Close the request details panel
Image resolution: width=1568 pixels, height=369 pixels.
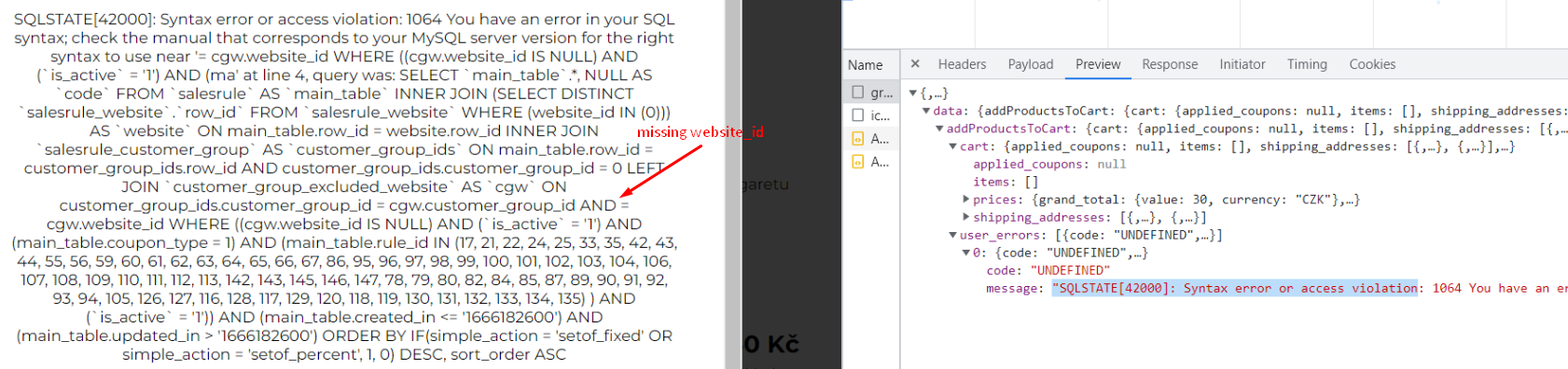click(915, 64)
